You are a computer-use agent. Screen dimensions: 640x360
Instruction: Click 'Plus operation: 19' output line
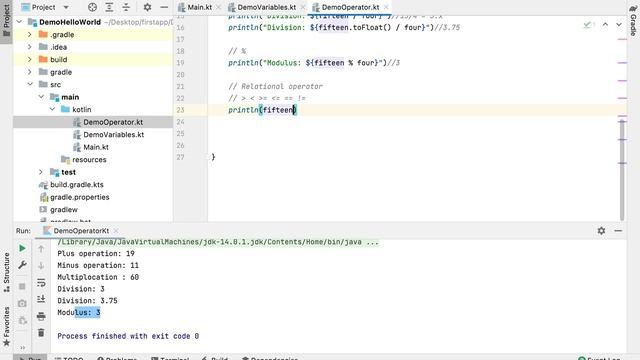(x=96, y=253)
